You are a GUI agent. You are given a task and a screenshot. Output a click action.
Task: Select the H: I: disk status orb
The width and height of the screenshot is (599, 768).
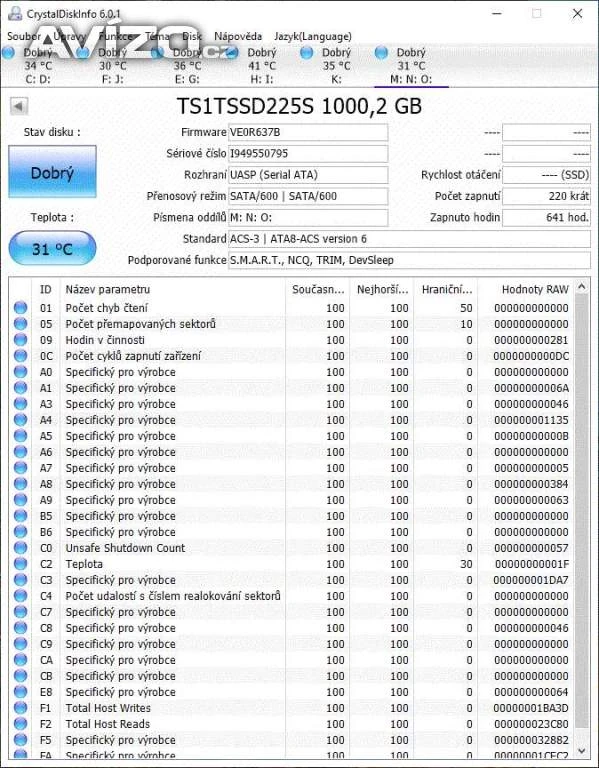[x=232, y=53]
